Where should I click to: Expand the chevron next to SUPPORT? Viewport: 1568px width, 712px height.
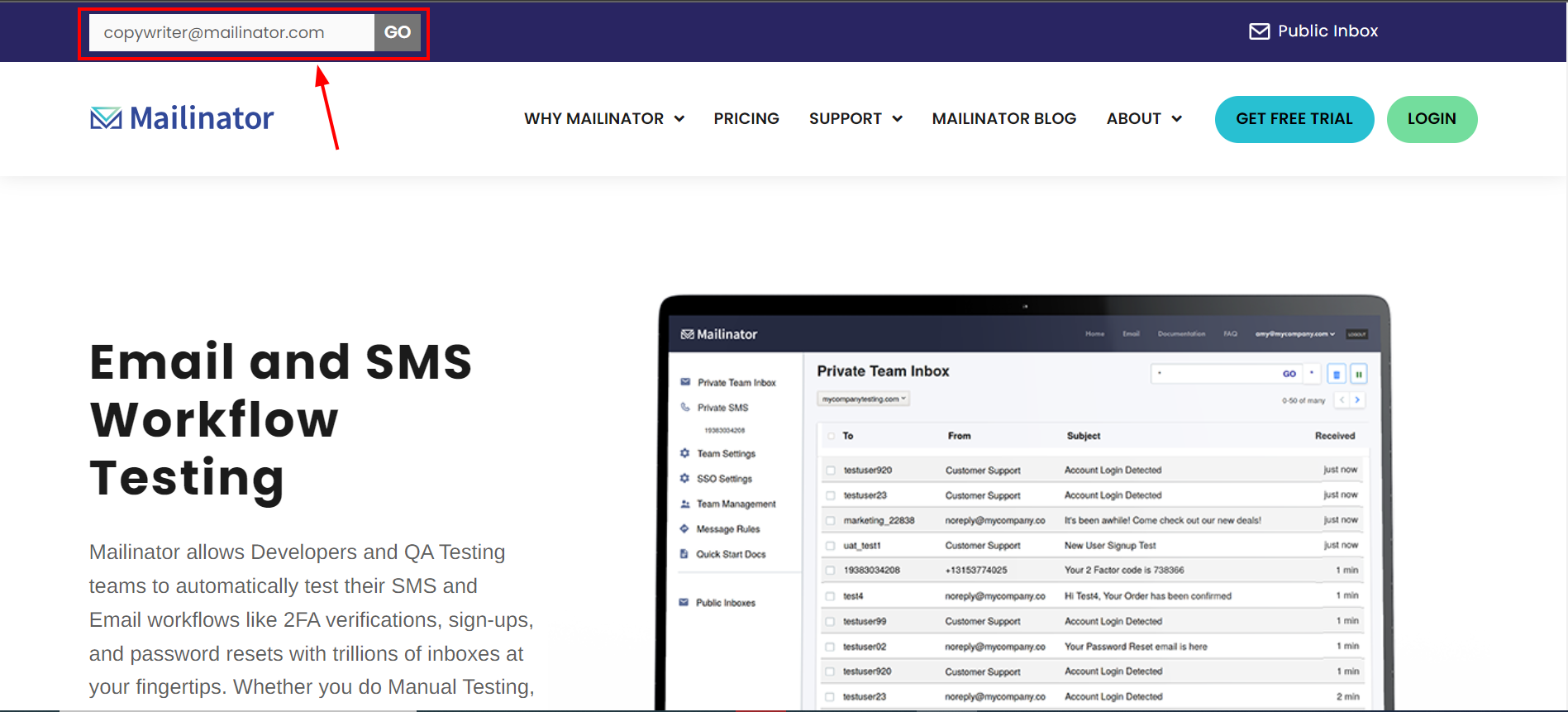[x=897, y=119]
